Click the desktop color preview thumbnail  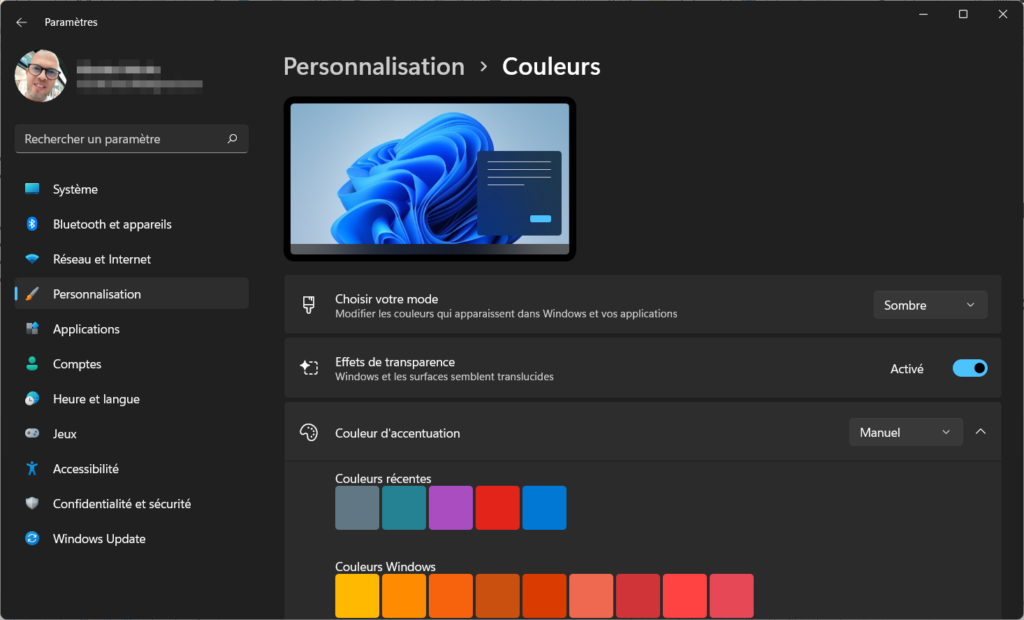430,179
